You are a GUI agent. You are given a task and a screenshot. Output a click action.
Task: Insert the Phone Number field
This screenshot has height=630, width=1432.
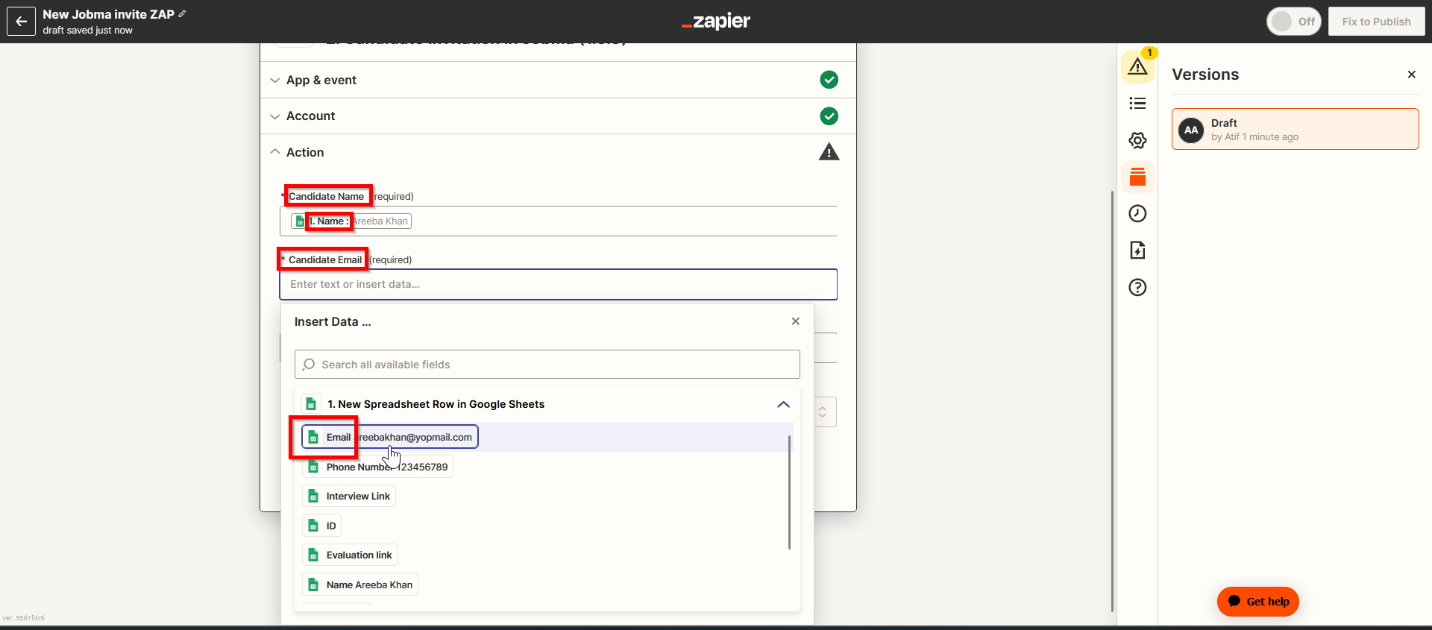[x=377, y=467]
